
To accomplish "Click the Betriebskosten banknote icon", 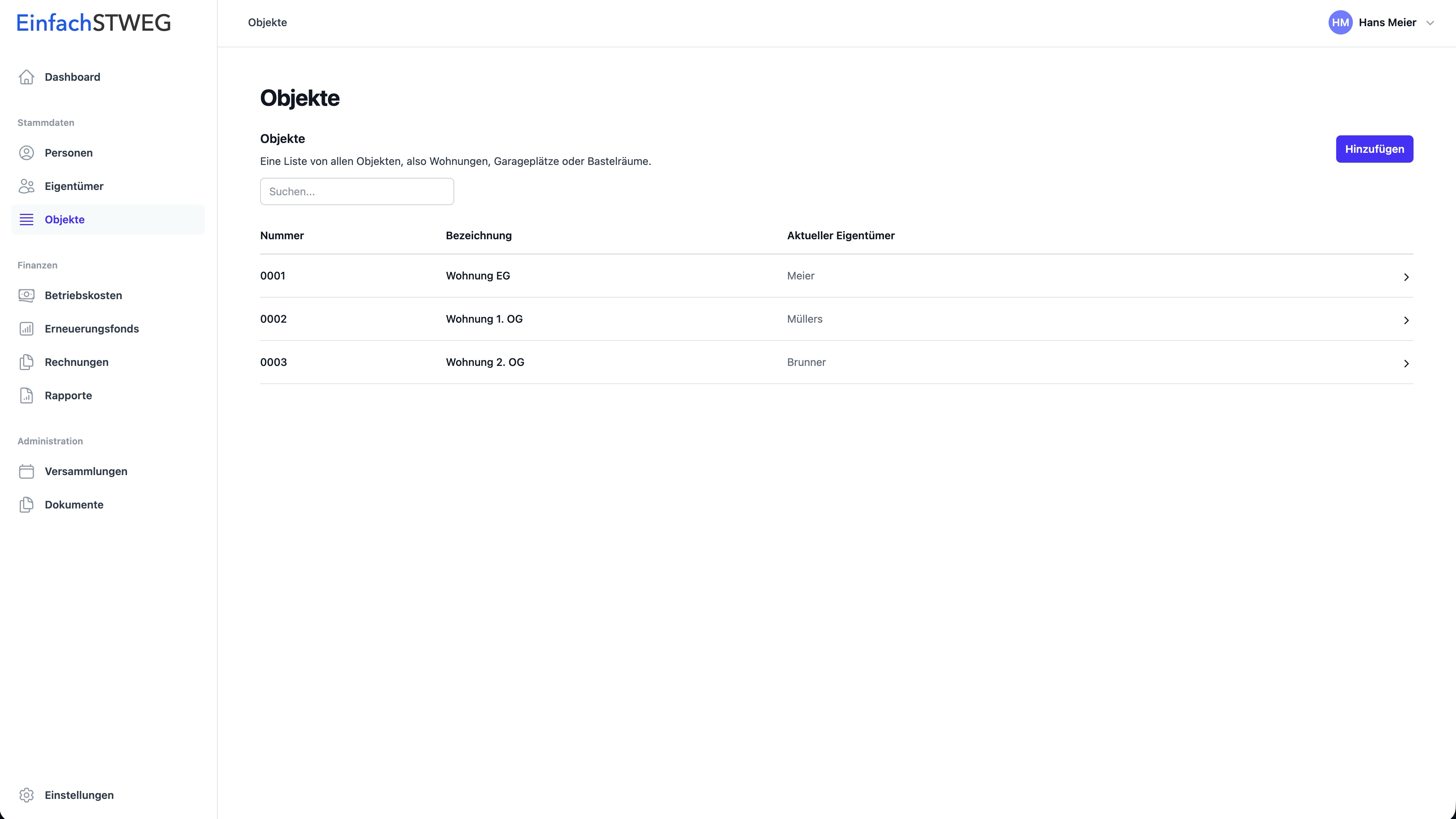I will click(27, 295).
